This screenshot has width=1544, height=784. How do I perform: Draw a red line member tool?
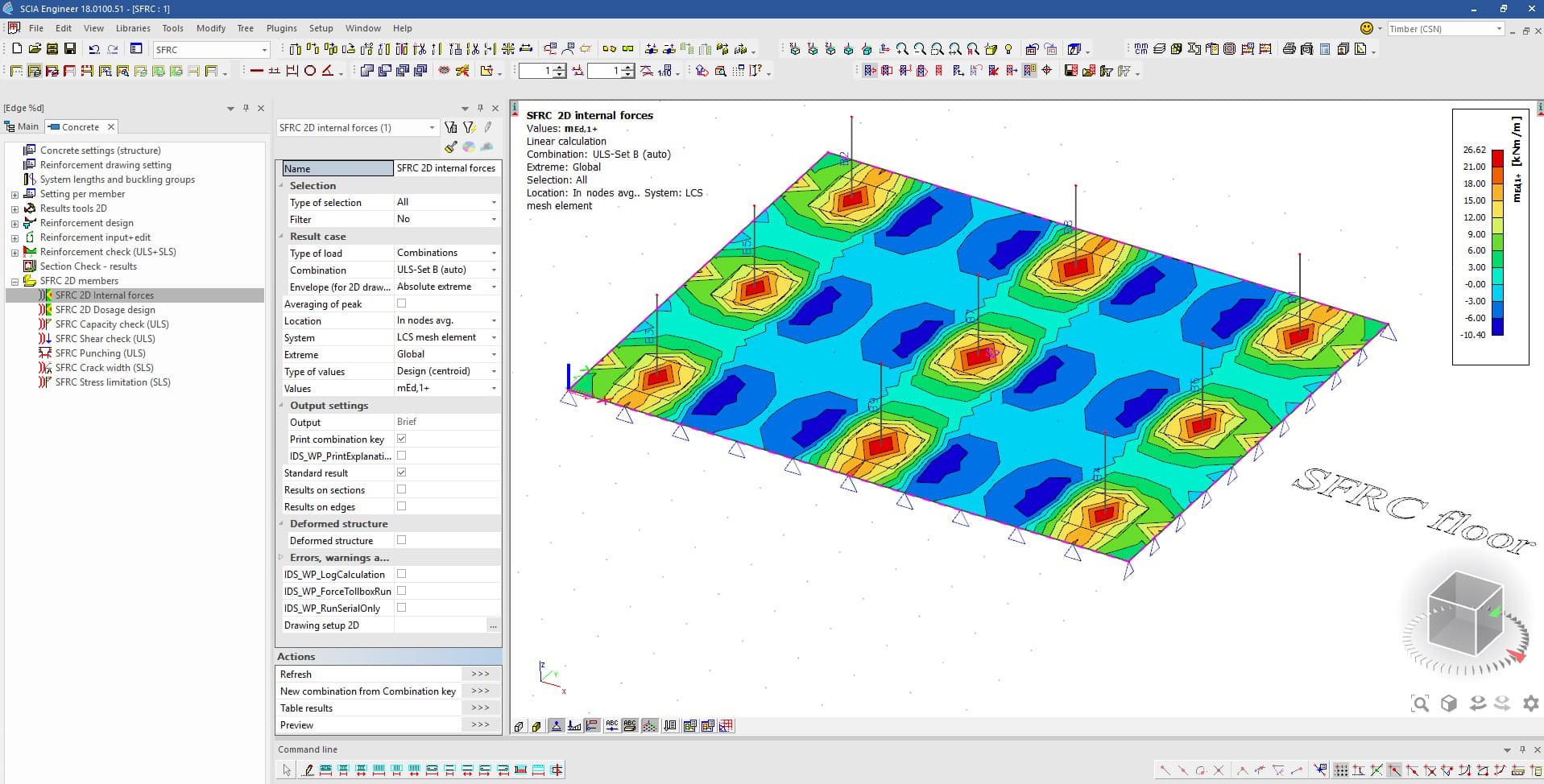coord(256,71)
